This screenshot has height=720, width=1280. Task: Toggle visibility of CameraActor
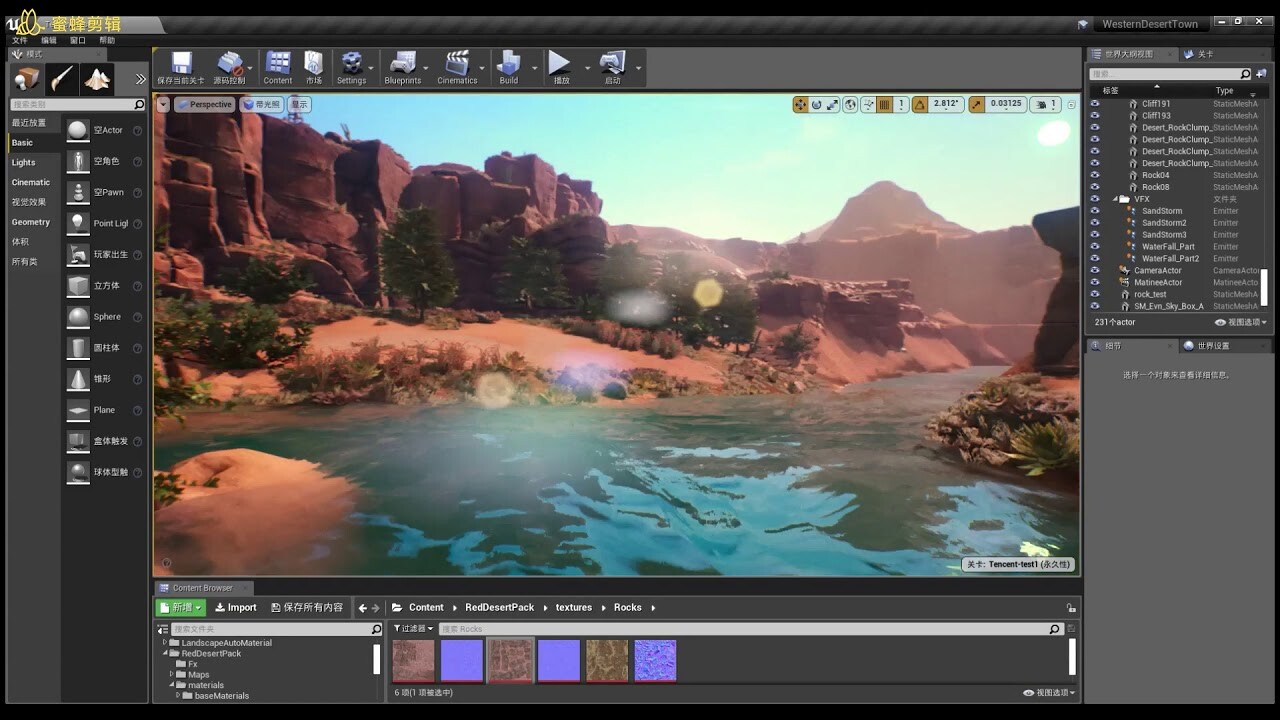1096,271
